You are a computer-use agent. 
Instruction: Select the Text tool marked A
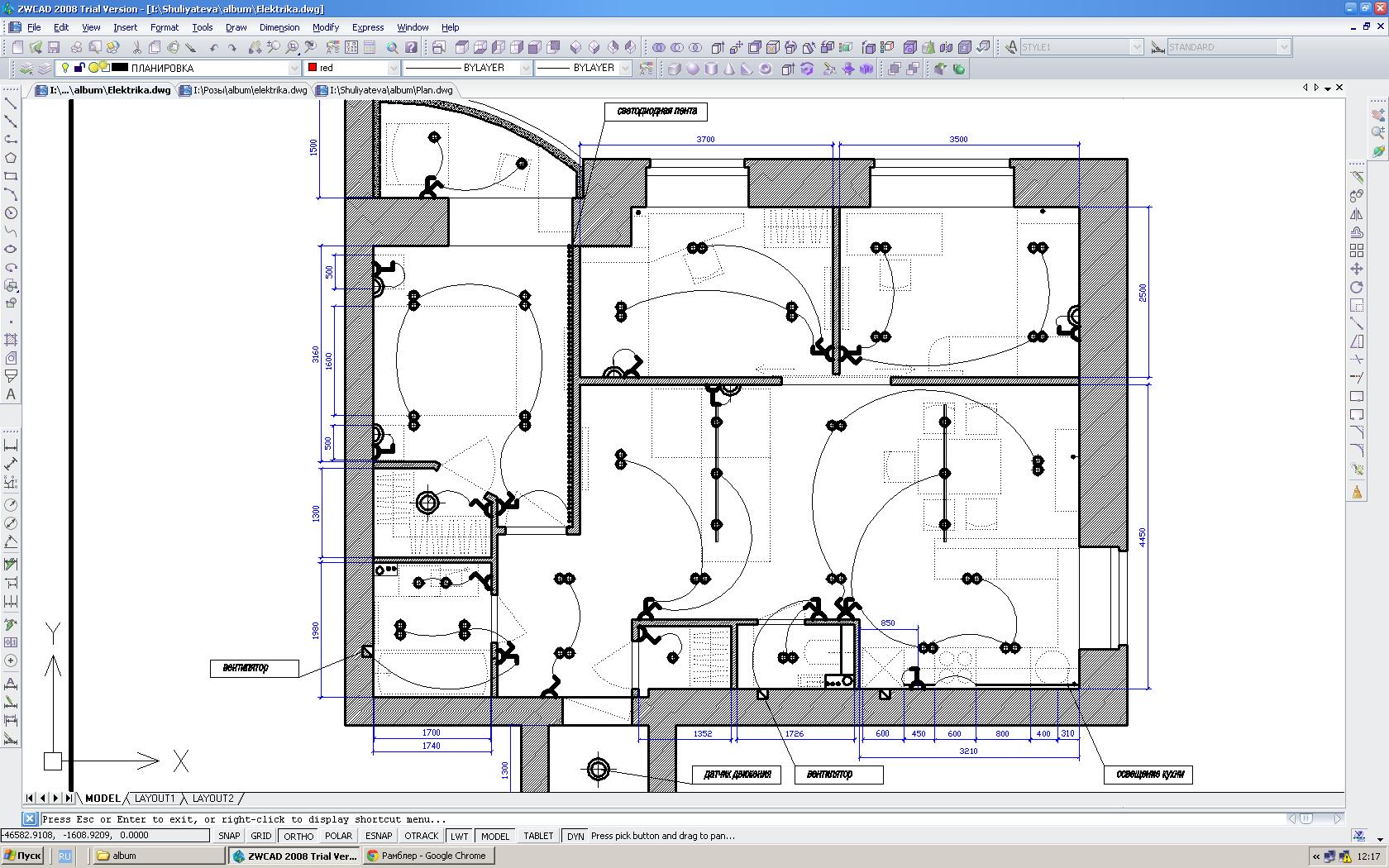tap(11, 394)
